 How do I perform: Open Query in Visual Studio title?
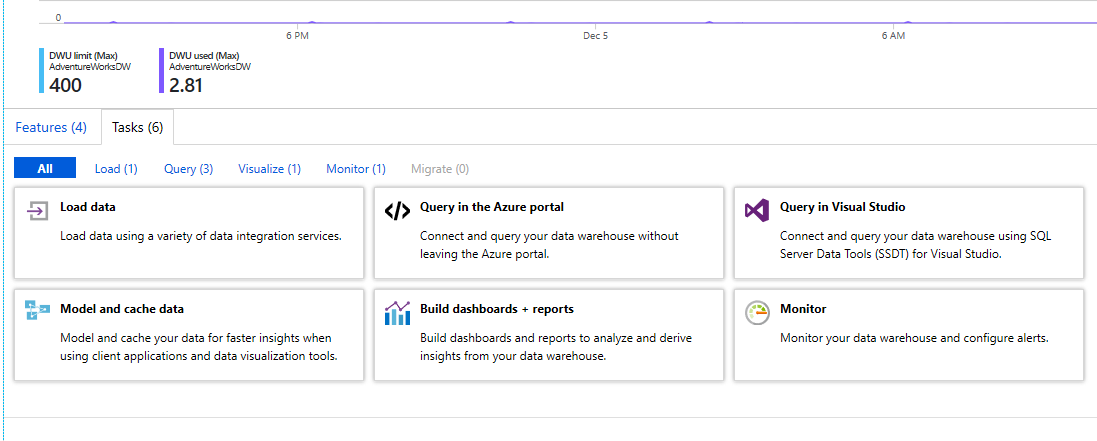coord(842,207)
